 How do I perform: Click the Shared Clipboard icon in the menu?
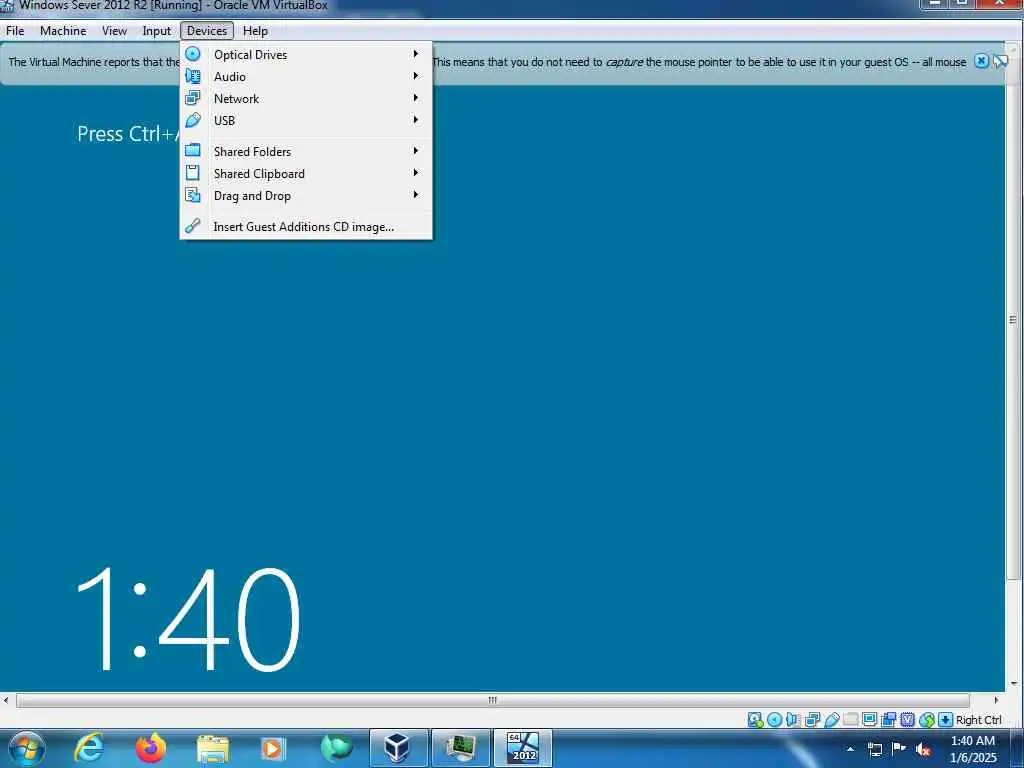(193, 173)
